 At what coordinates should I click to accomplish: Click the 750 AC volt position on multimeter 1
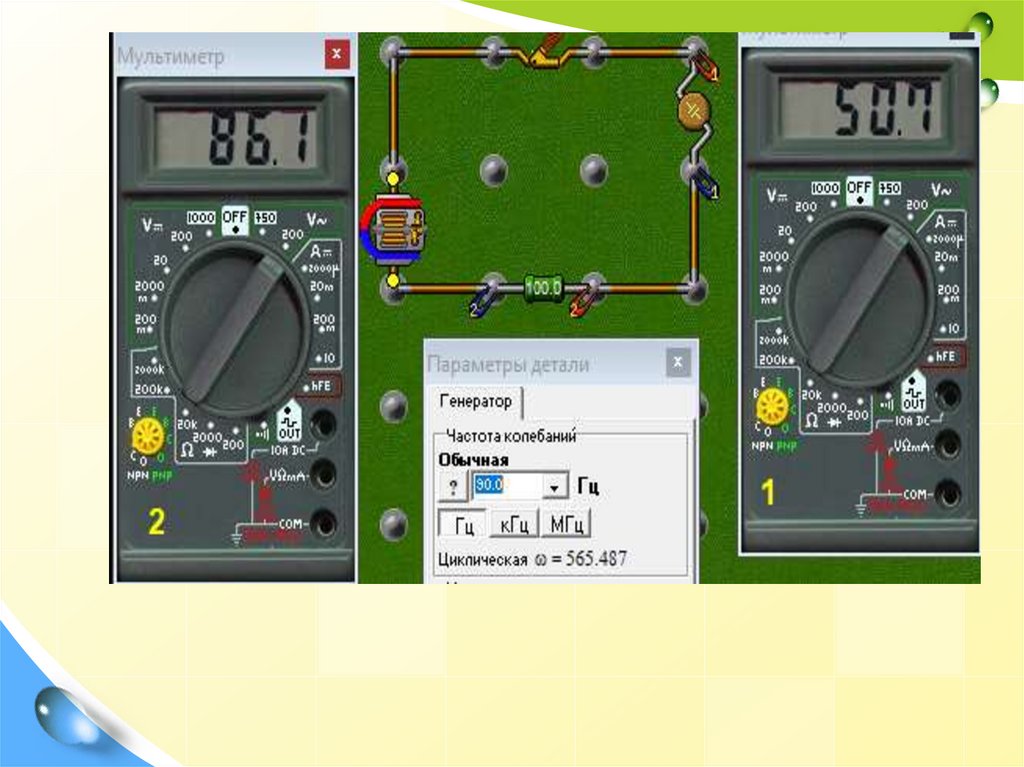tap(889, 188)
